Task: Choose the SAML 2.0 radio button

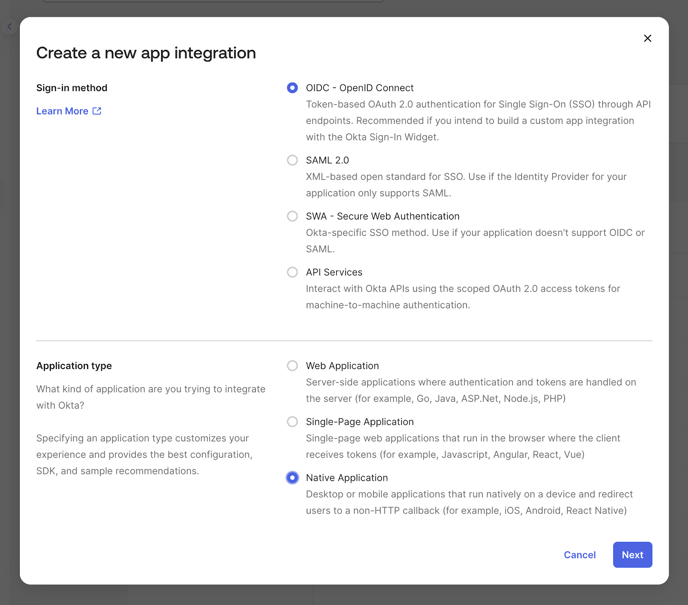Action: click(x=292, y=160)
